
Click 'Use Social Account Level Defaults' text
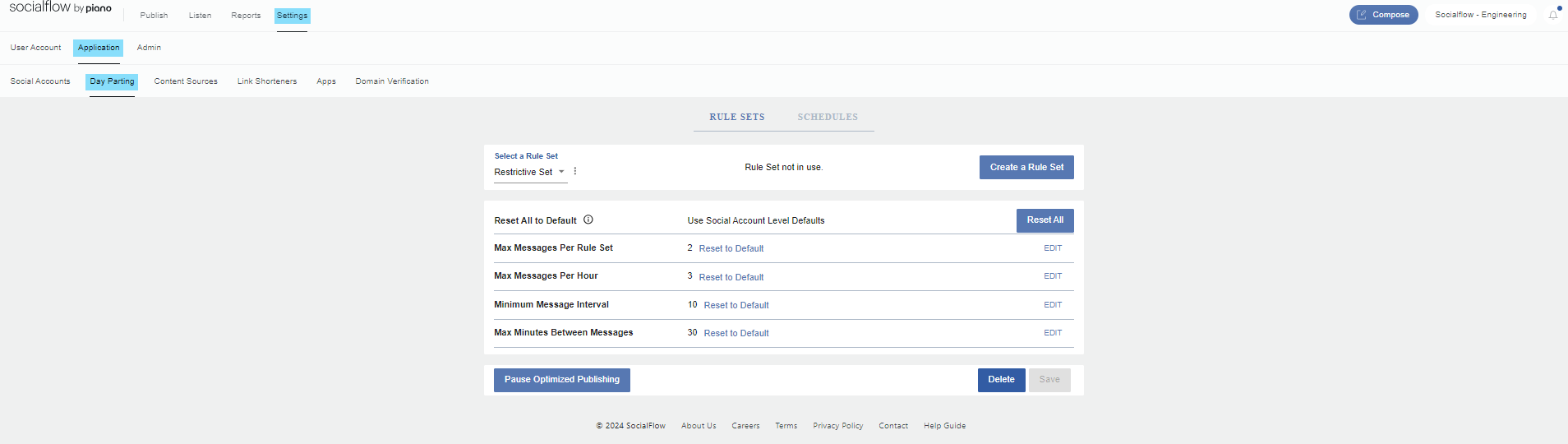(x=756, y=220)
